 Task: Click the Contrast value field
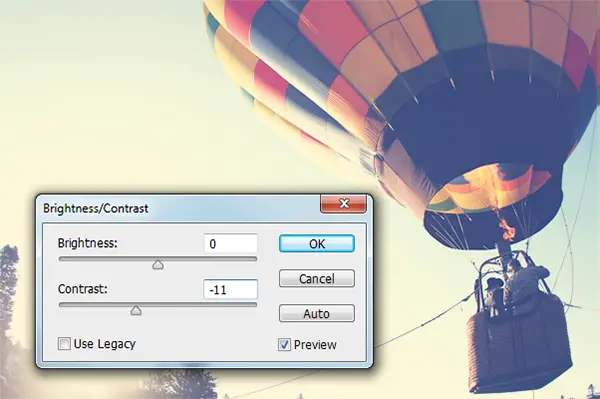coord(231,290)
